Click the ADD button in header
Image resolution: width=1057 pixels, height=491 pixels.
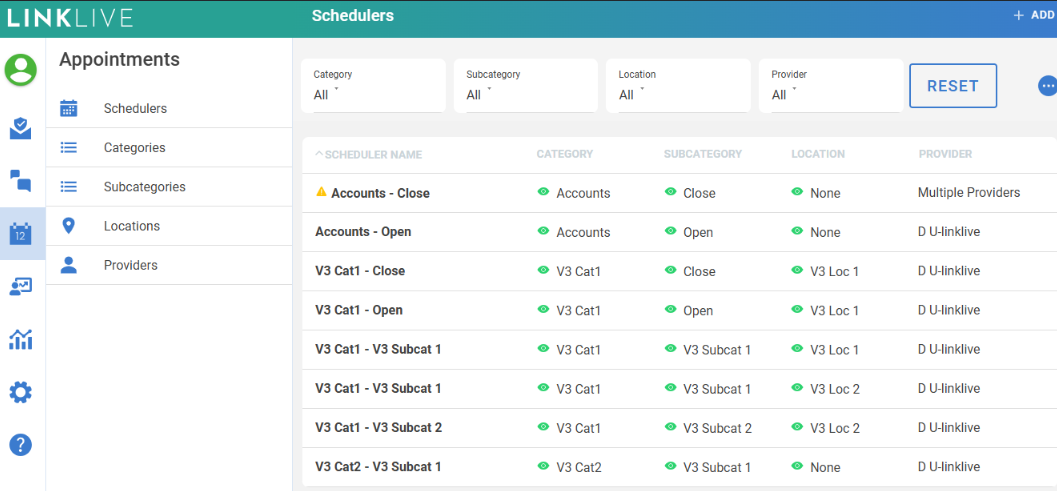(x=1034, y=15)
